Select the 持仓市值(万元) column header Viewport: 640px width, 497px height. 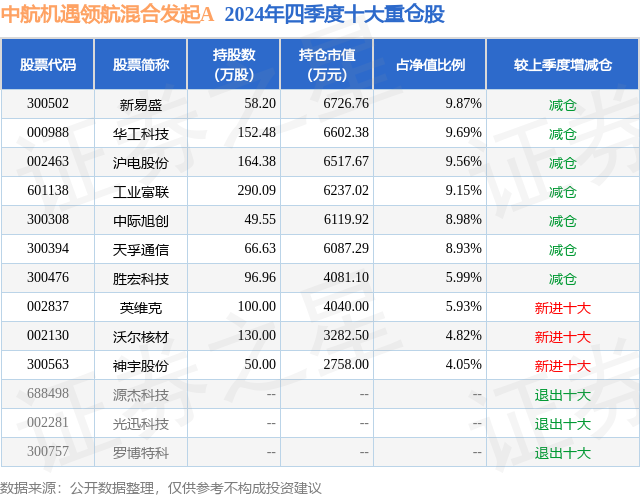327,64
